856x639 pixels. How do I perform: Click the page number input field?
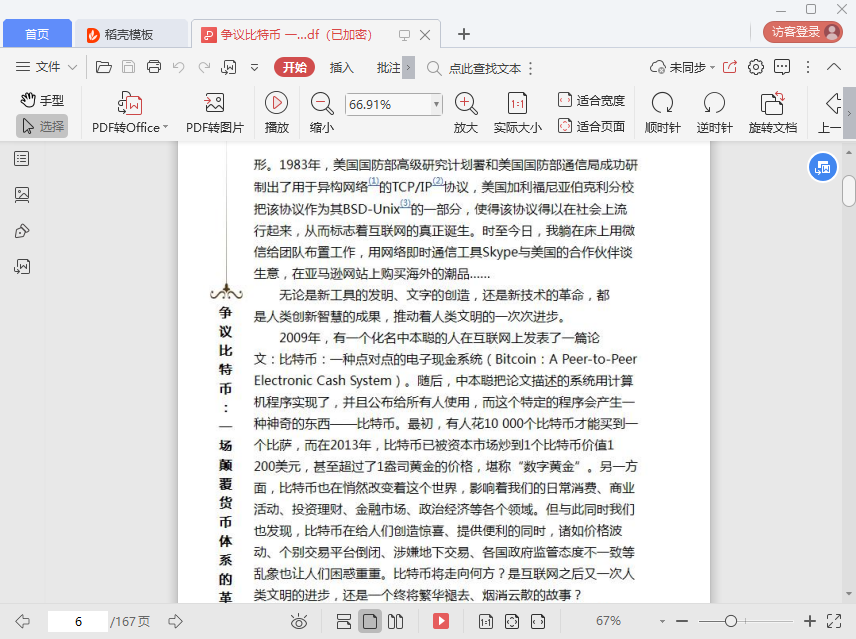tap(77, 621)
